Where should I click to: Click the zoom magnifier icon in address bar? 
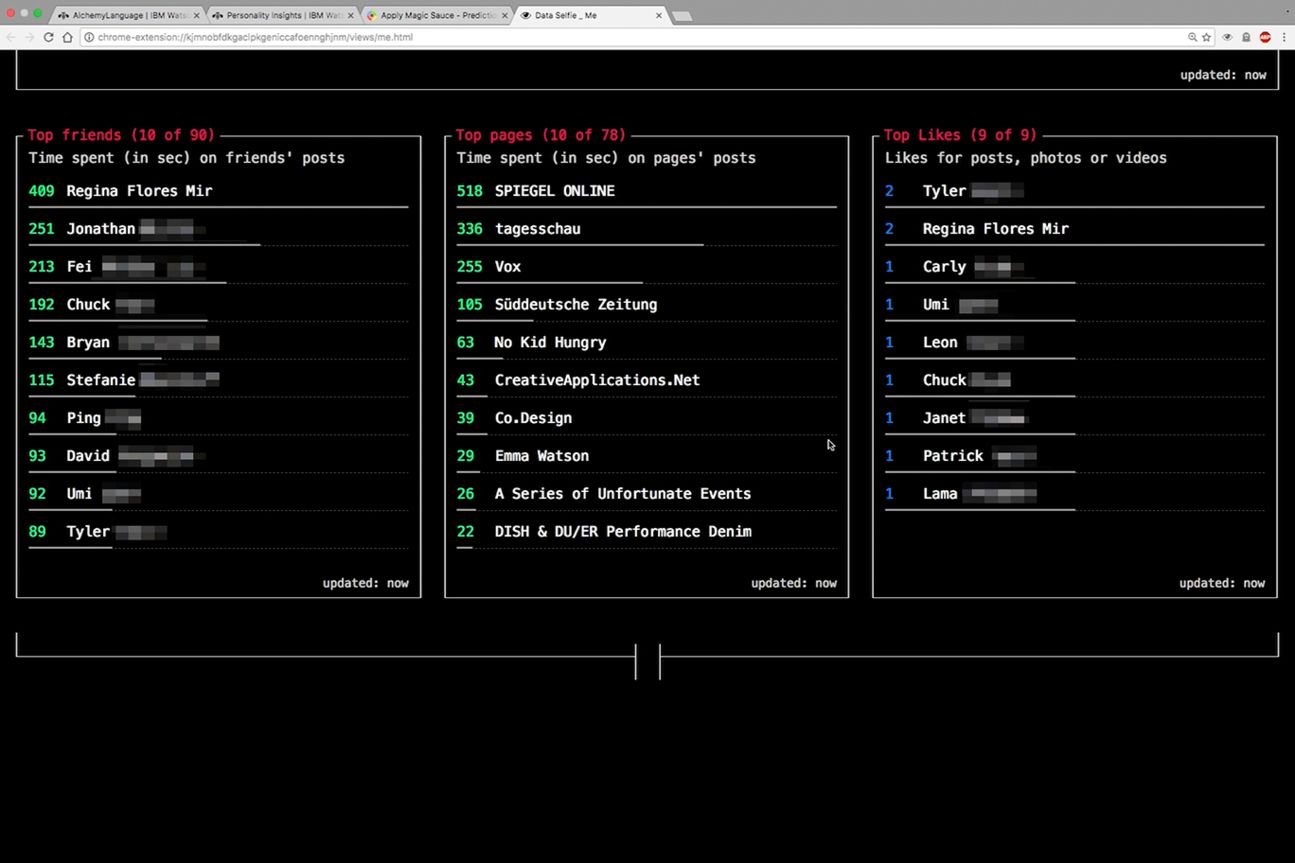tap(1192, 37)
